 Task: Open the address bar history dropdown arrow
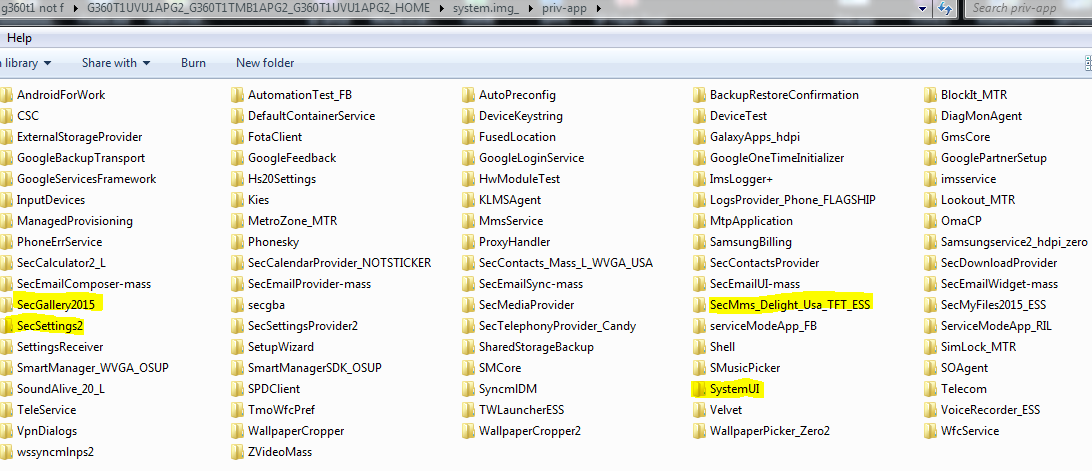click(x=923, y=8)
